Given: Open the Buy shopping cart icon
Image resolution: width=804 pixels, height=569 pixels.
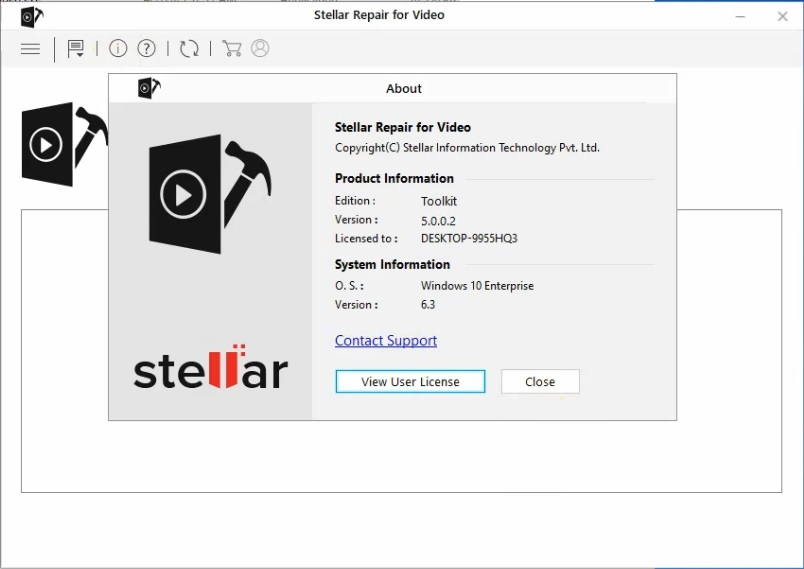Looking at the screenshot, I should tap(232, 49).
